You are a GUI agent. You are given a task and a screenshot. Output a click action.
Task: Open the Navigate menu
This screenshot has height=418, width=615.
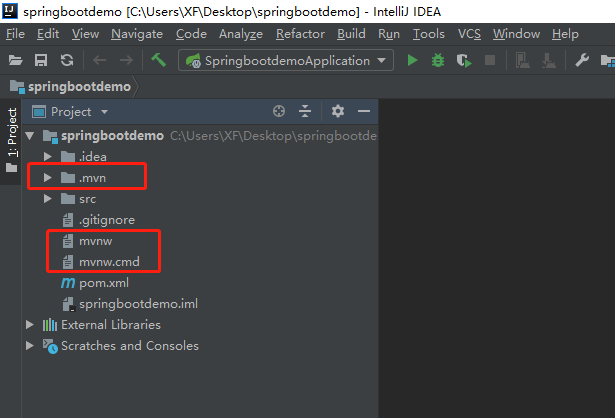coord(137,34)
